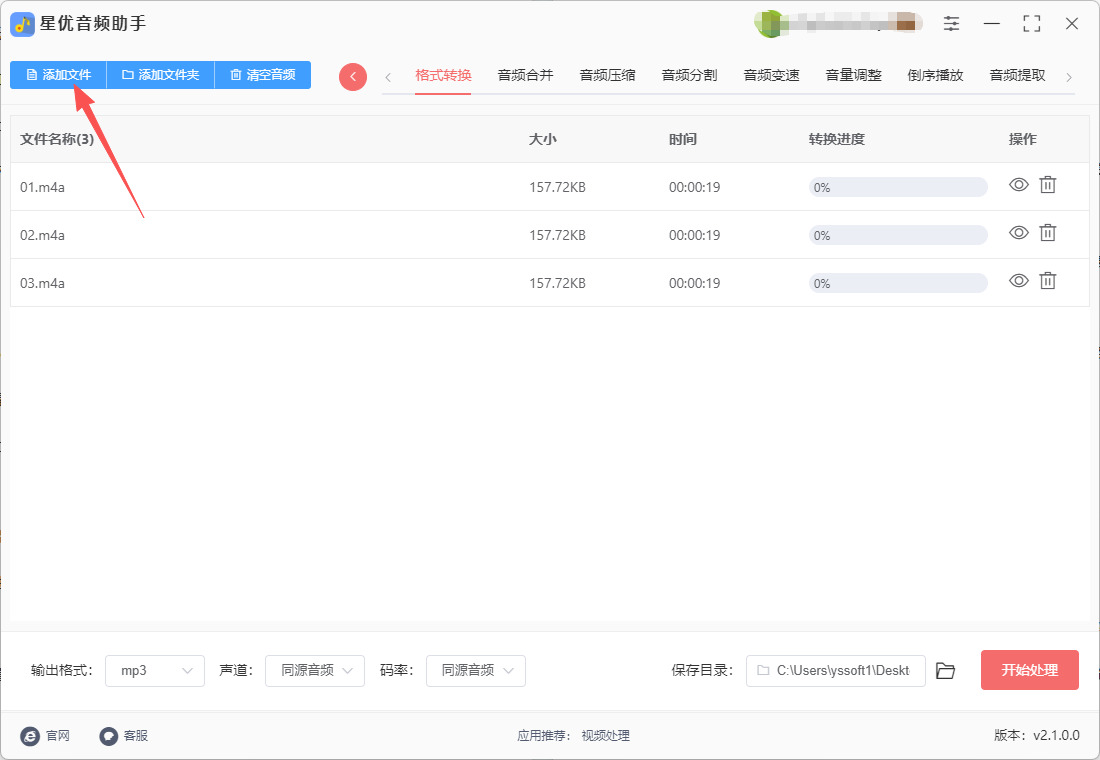Screen dimensions: 1100x760
Task: Expand the 输出格式 mp3 dropdown
Action: [x=155, y=671]
